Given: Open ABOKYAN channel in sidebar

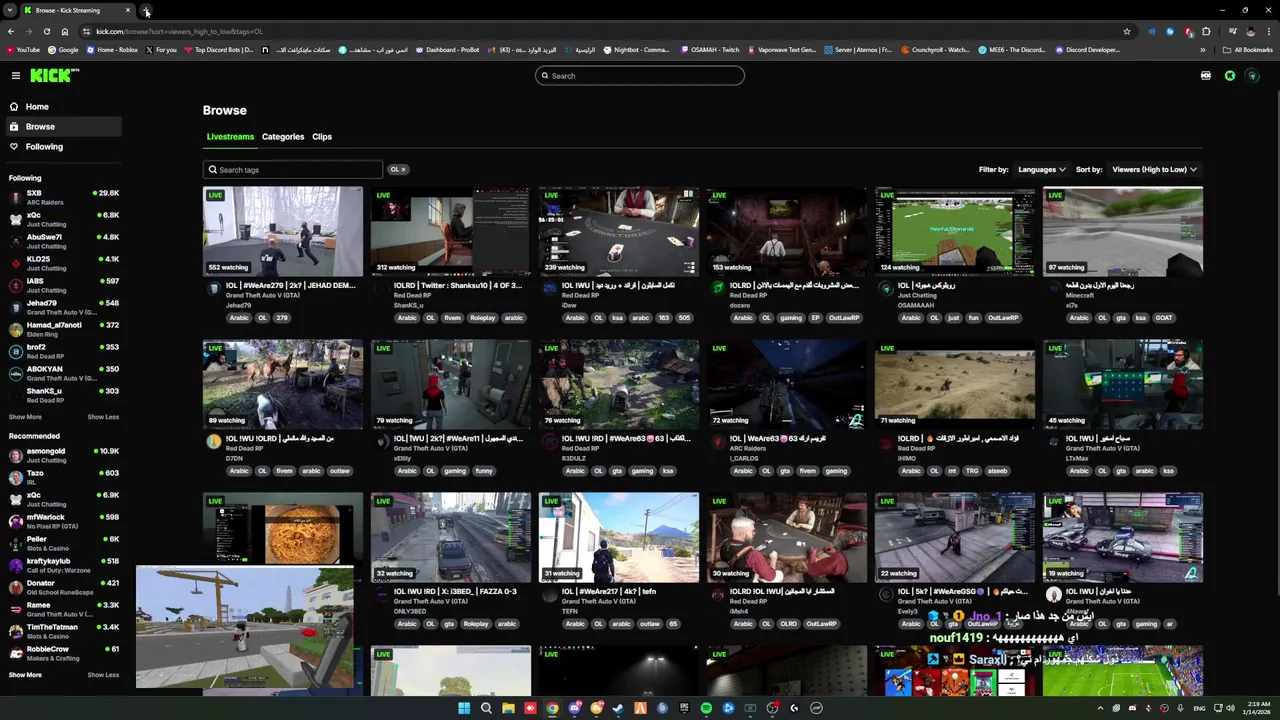Looking at the screenshot, I should click(x=62, y=373).
